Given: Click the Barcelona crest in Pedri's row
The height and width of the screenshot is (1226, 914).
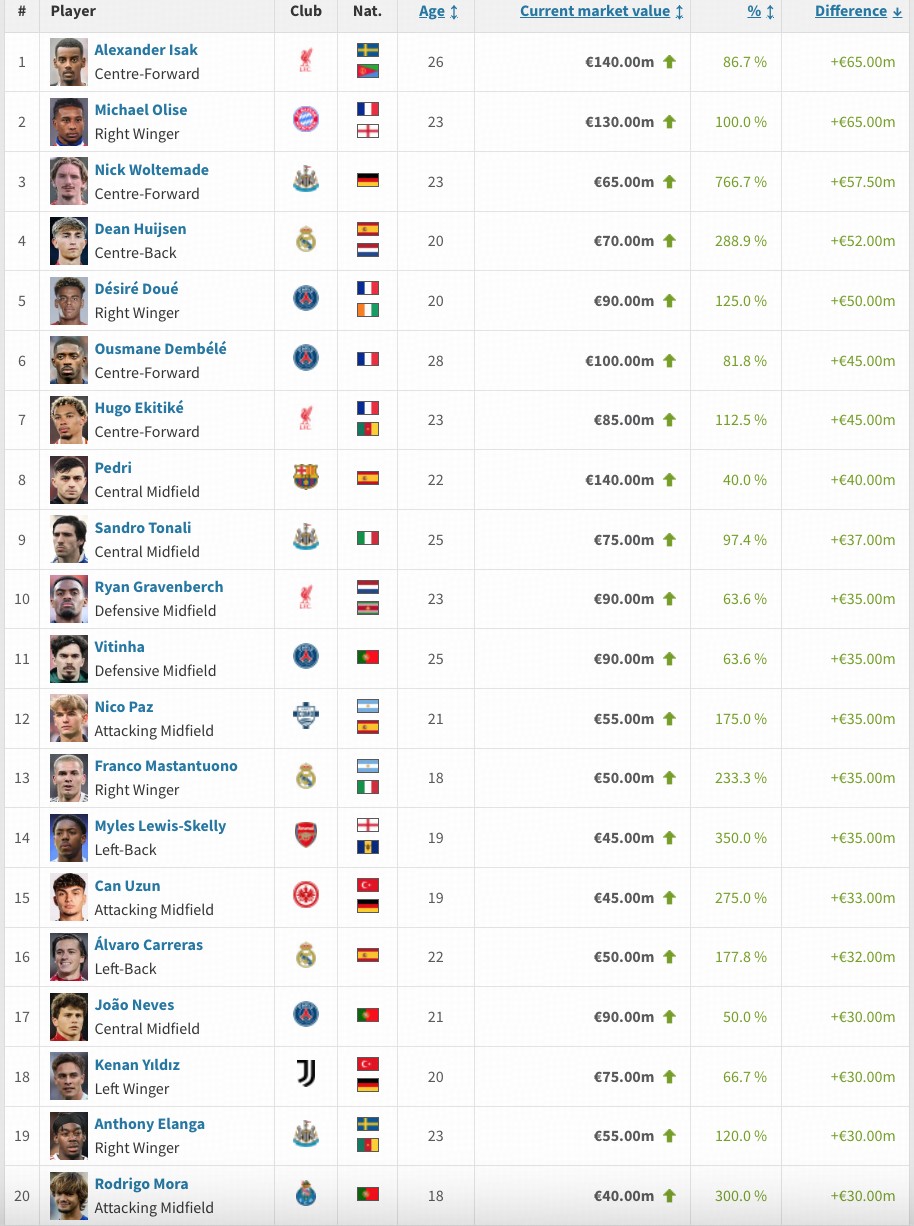Looking at the screenshot, I should point(306,478).
